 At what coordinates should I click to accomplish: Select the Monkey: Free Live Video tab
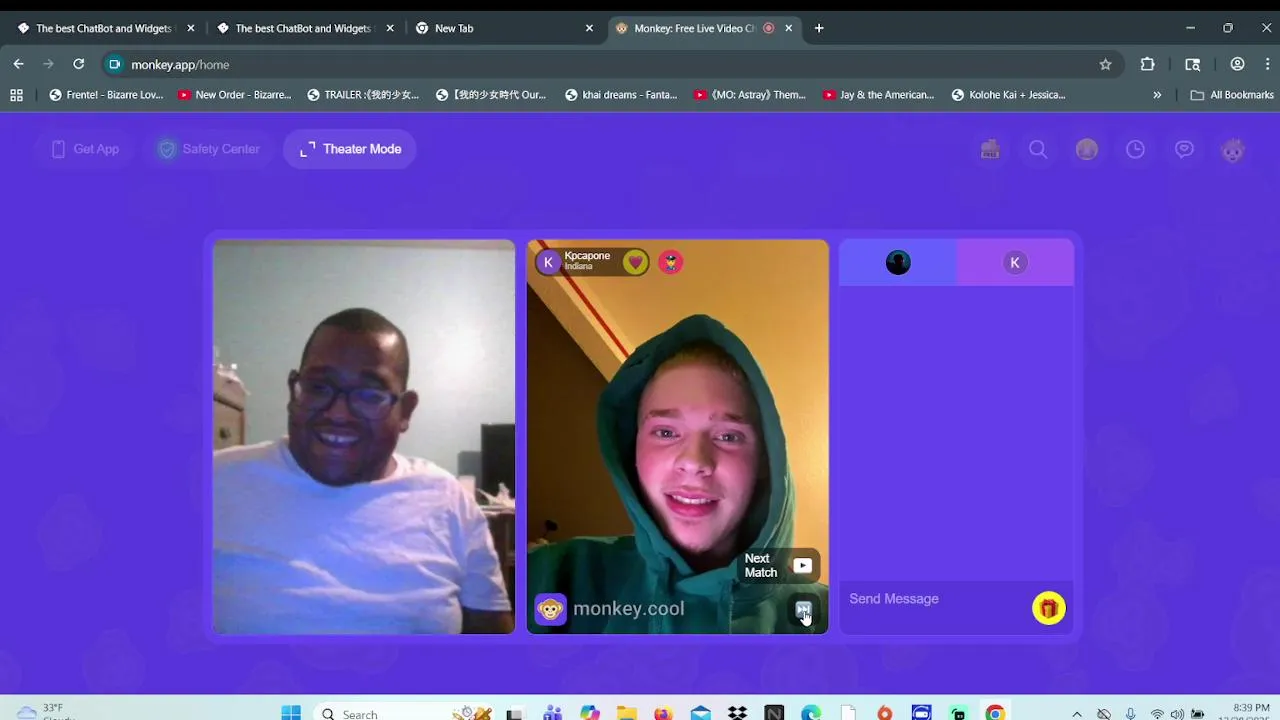[x=704, y=28]
